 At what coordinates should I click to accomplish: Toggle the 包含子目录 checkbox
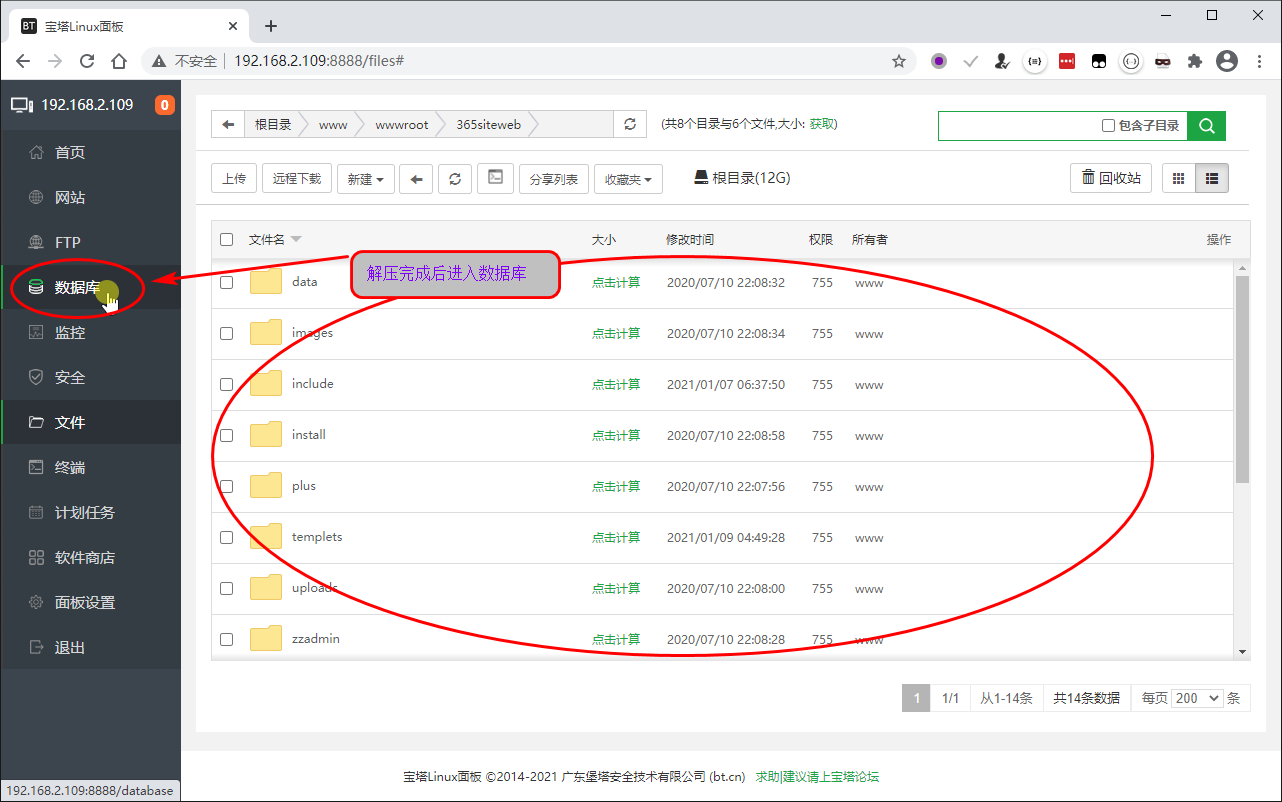tap(1108, 126)
